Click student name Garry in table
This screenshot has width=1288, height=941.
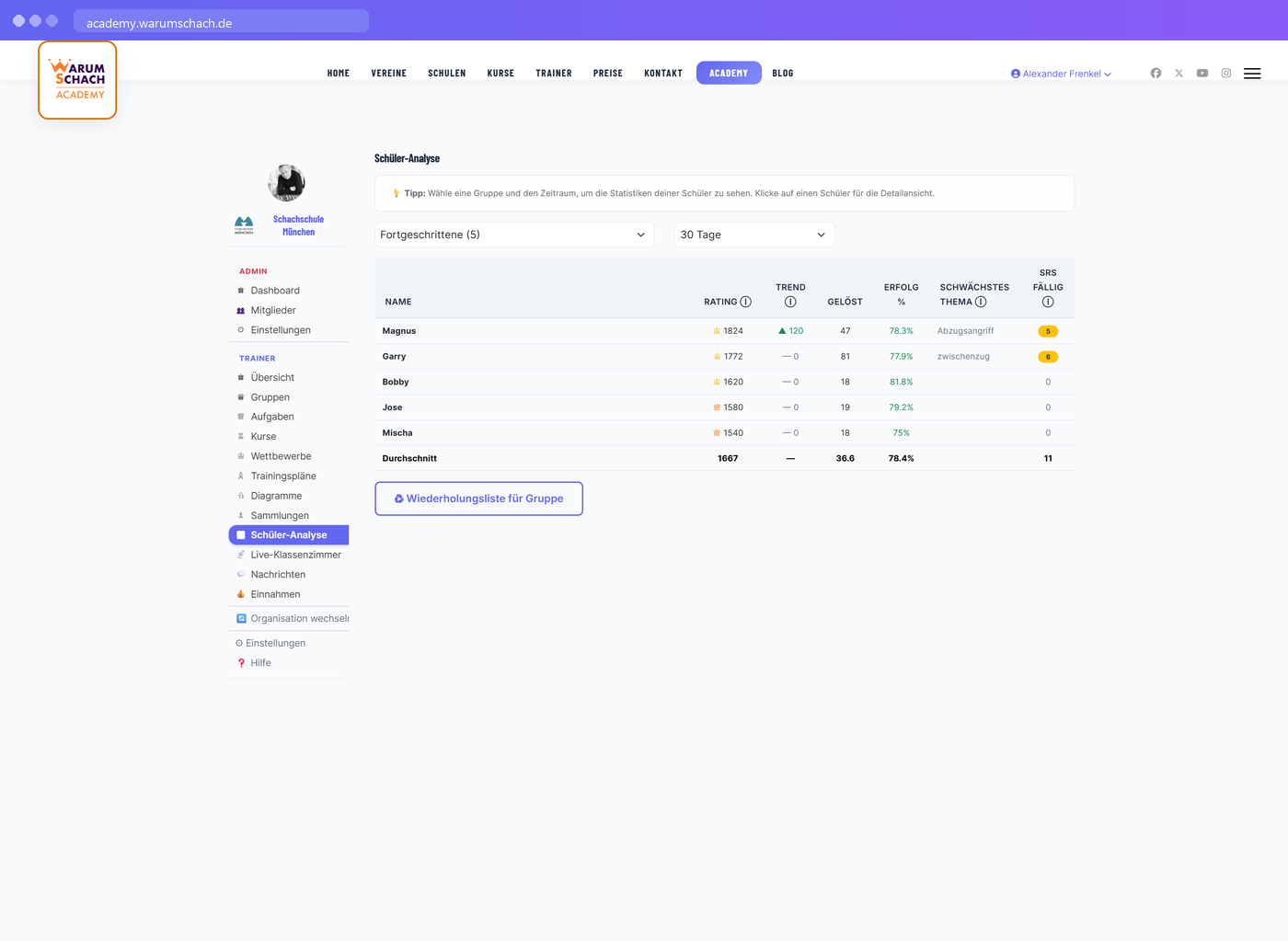pos(394,357)
